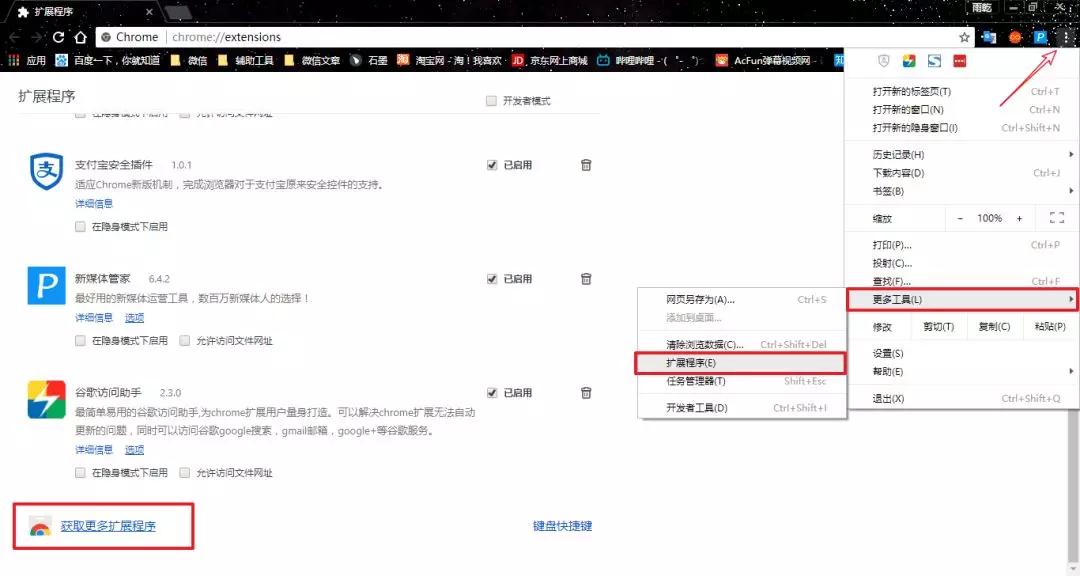This screenshot has width=1080, height=576.
Task: Enable the 开发者模式 checkbox
Action: [x=491, y=101]
